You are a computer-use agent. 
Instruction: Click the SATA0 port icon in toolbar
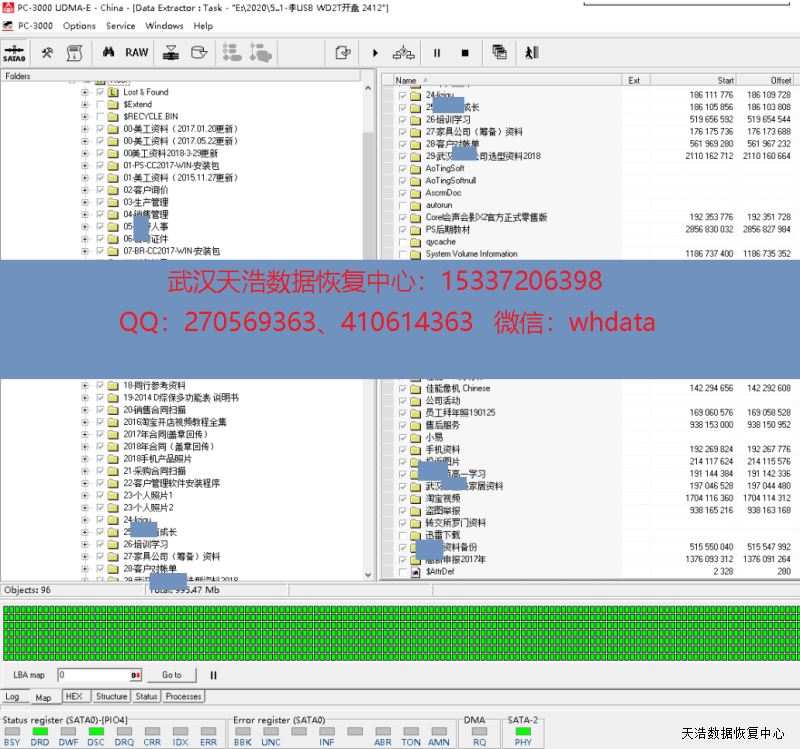[x=14, y=53]
